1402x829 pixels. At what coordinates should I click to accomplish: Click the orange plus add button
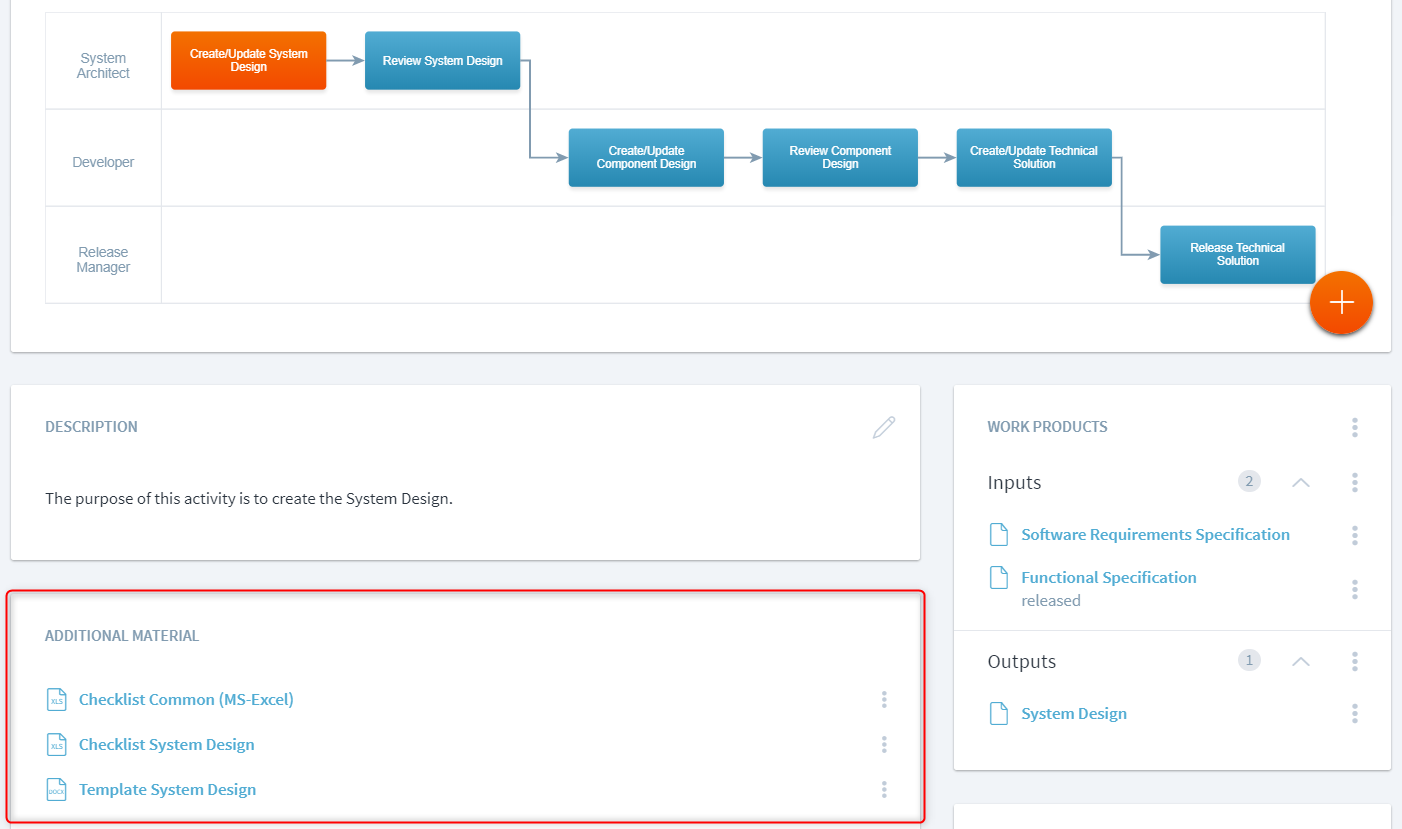pyautogui.click(x=1341, y=303)
